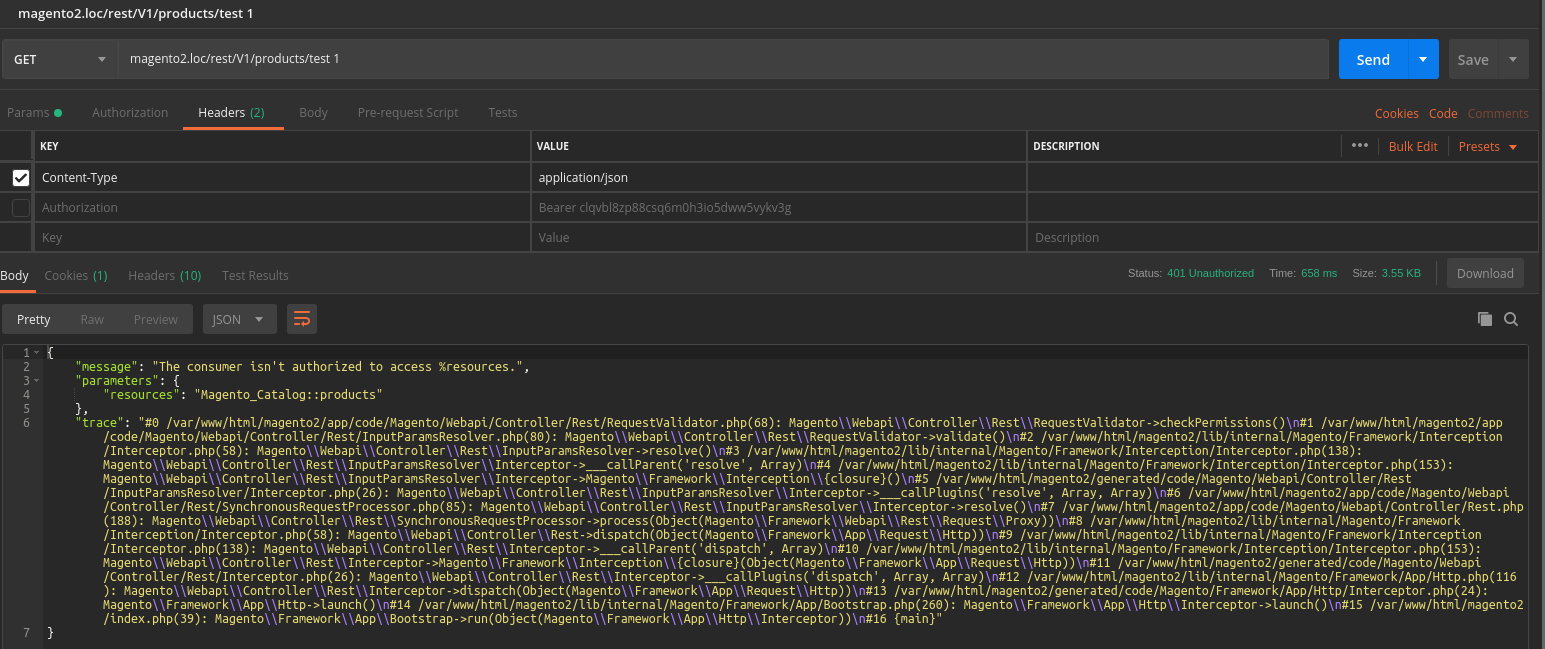Click the Save button
This screenshot has width=1545, height=649.
point(1473,59)
